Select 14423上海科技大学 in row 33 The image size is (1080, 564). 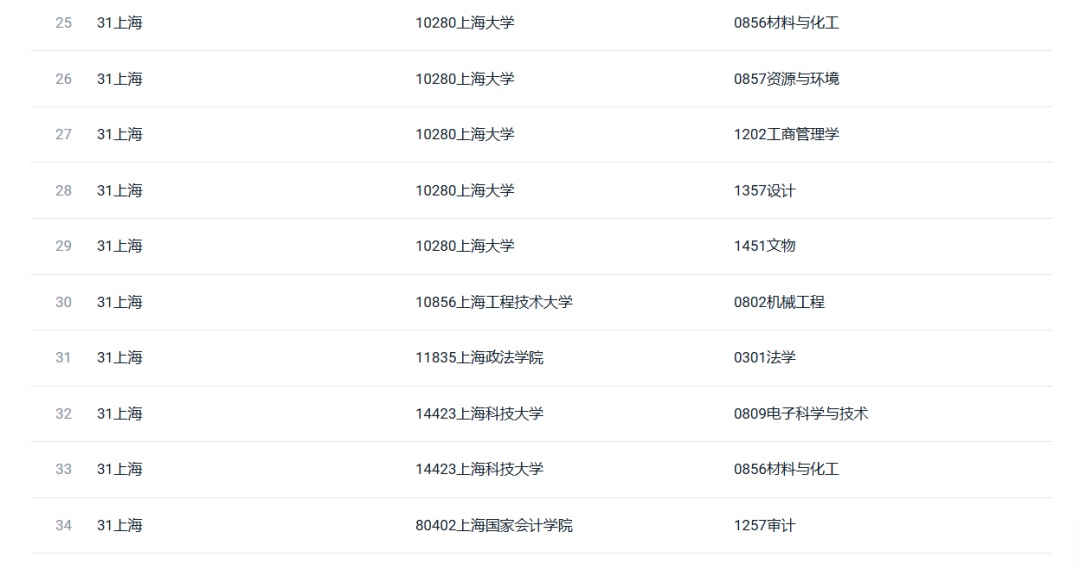[479, 469]
